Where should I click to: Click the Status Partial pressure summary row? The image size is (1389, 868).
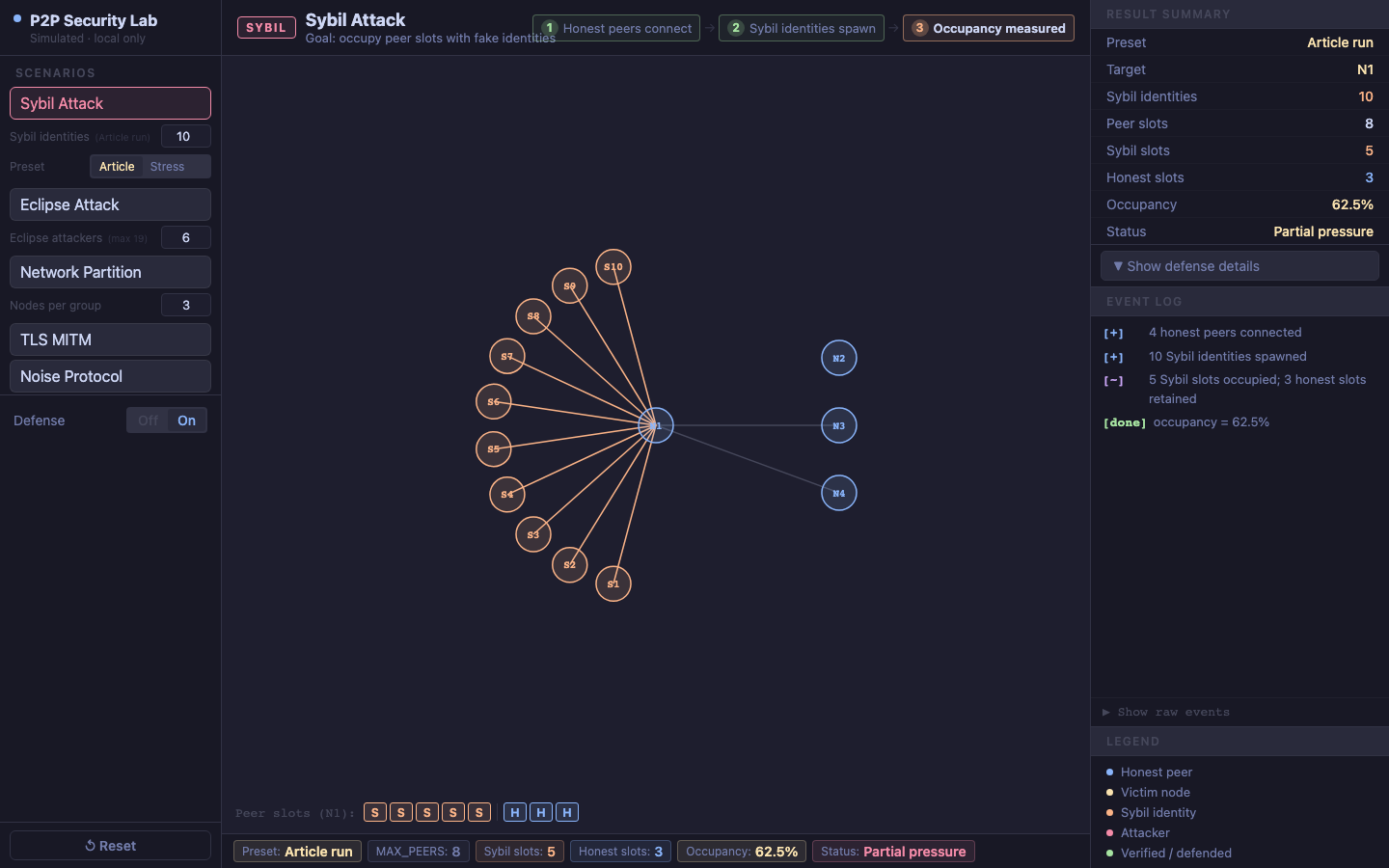tap(1239, 231)
